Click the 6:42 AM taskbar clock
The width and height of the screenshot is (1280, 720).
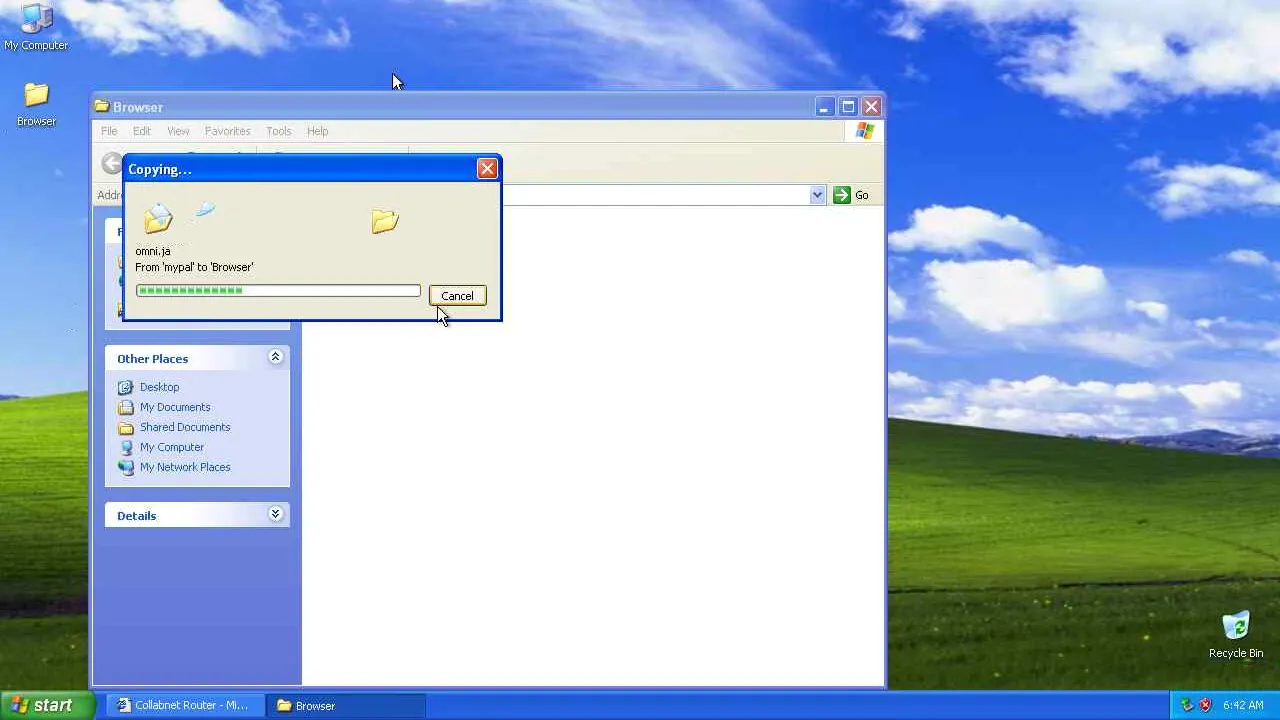click(x=1243, y=705)
